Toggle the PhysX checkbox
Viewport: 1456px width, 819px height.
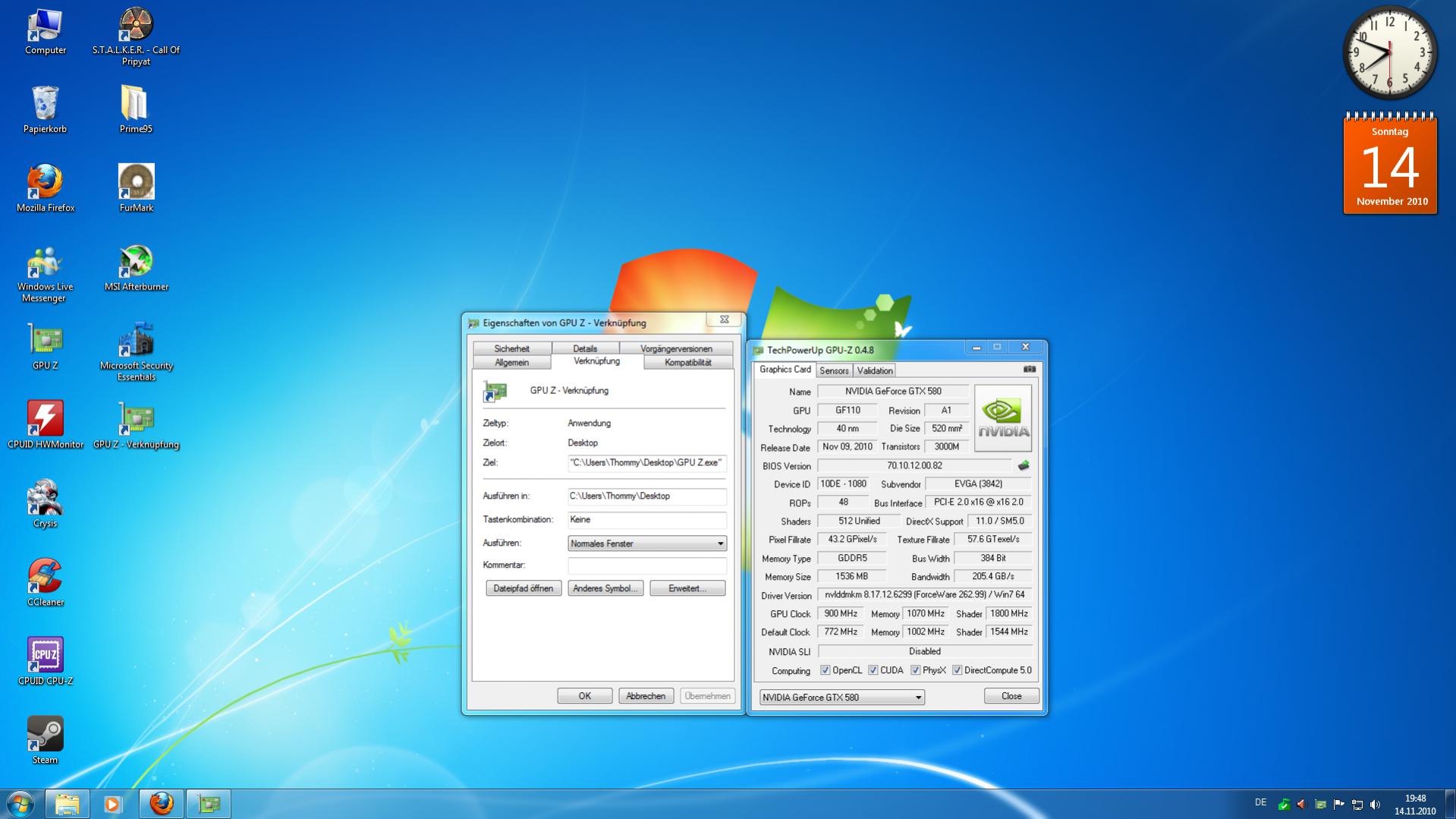pos(915,670)
